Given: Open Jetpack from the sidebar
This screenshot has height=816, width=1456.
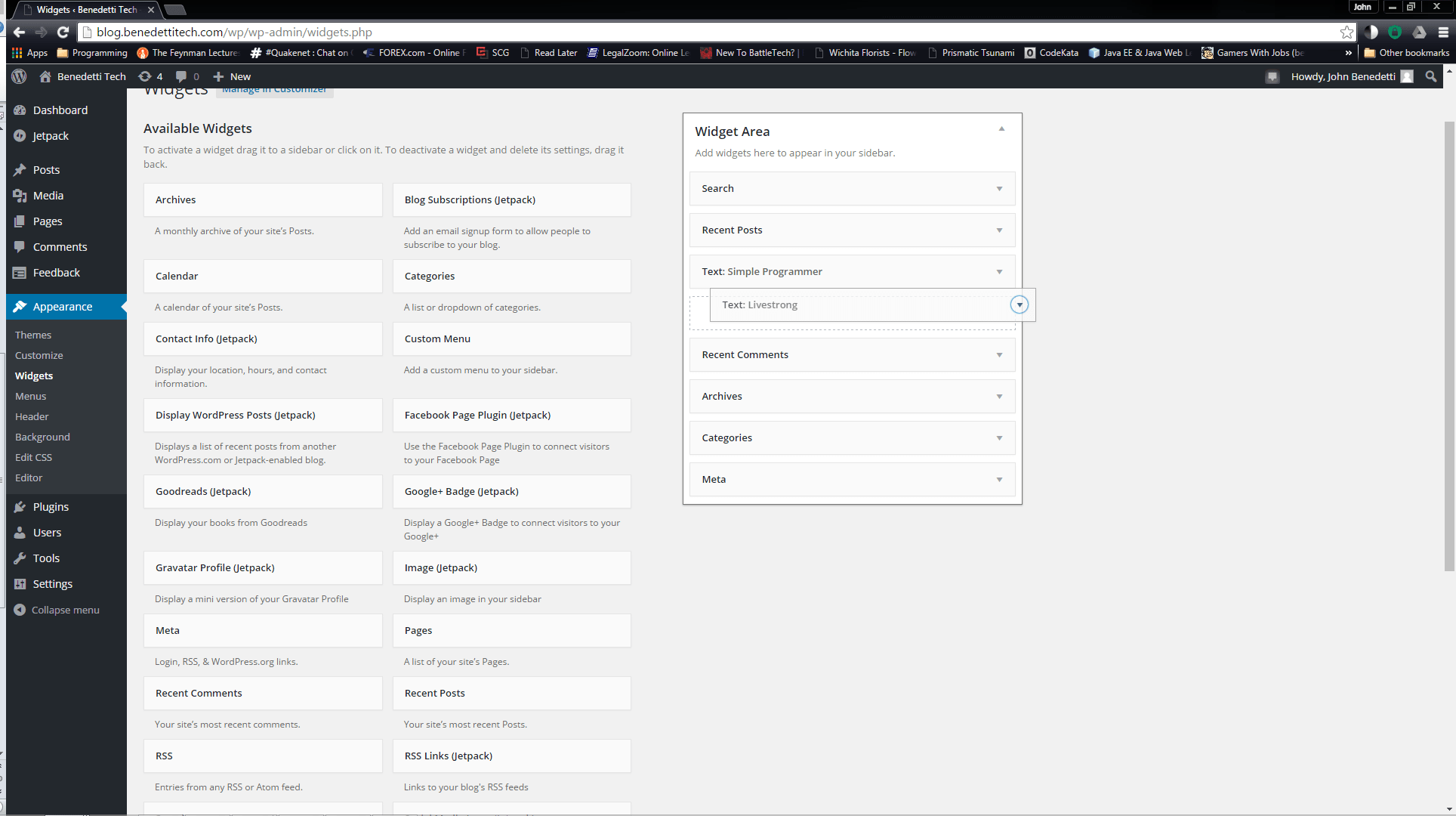Looking at the screenshot, I should 50,136.
